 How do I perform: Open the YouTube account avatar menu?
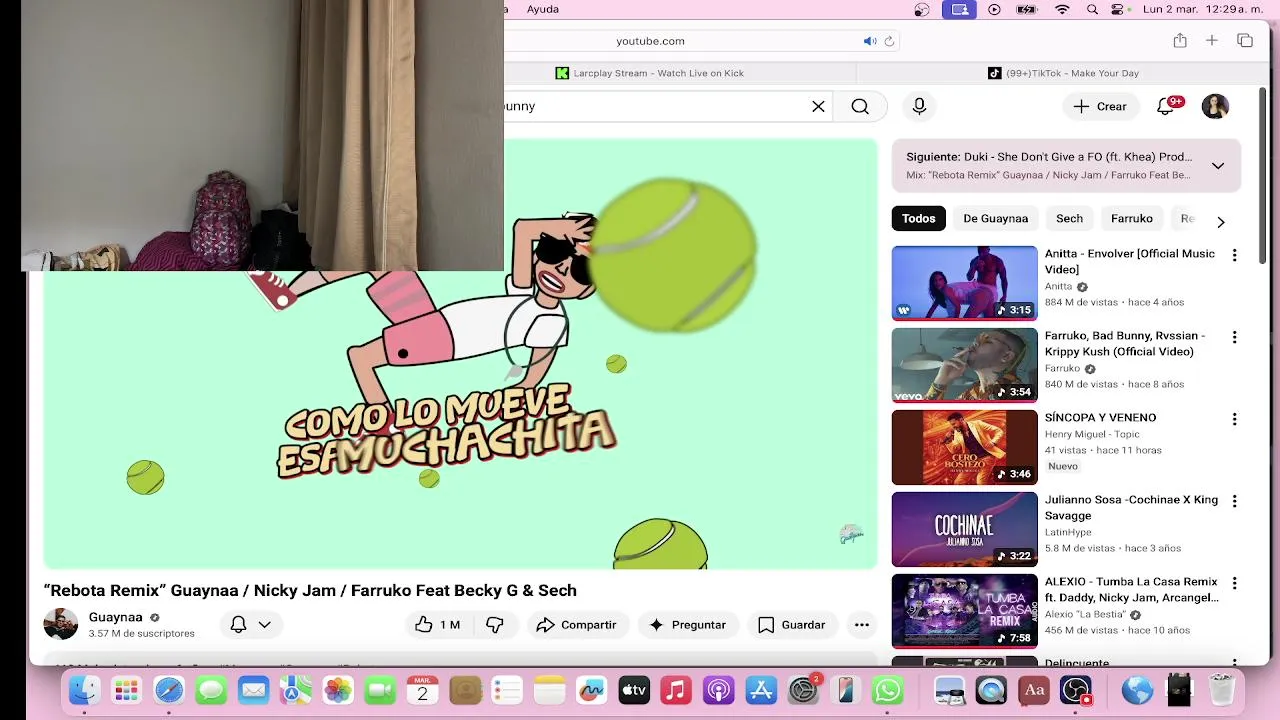[x=1215, y=106]
